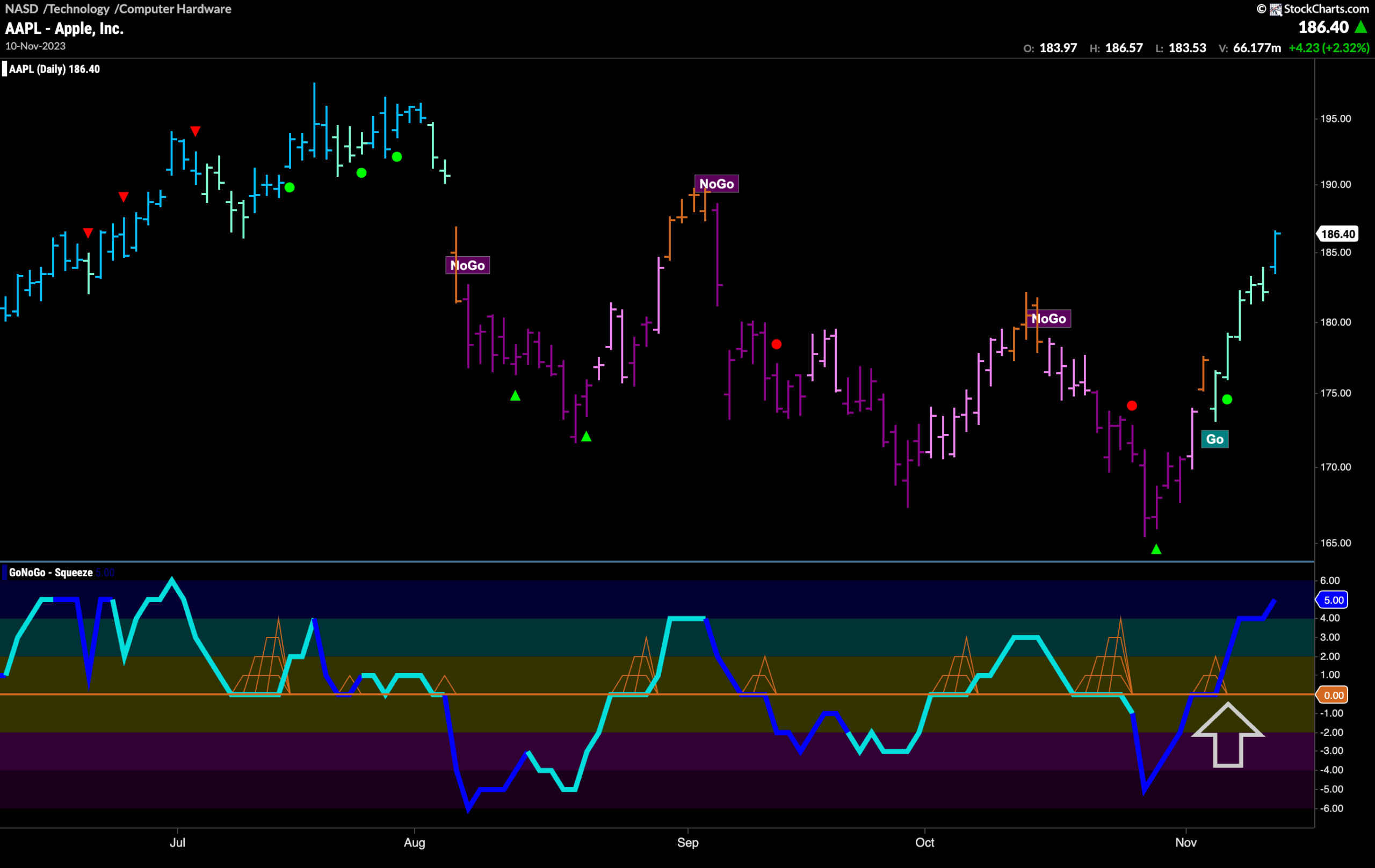
Task: Click the Sep label on the time axis
Action: tap(688, 842)
